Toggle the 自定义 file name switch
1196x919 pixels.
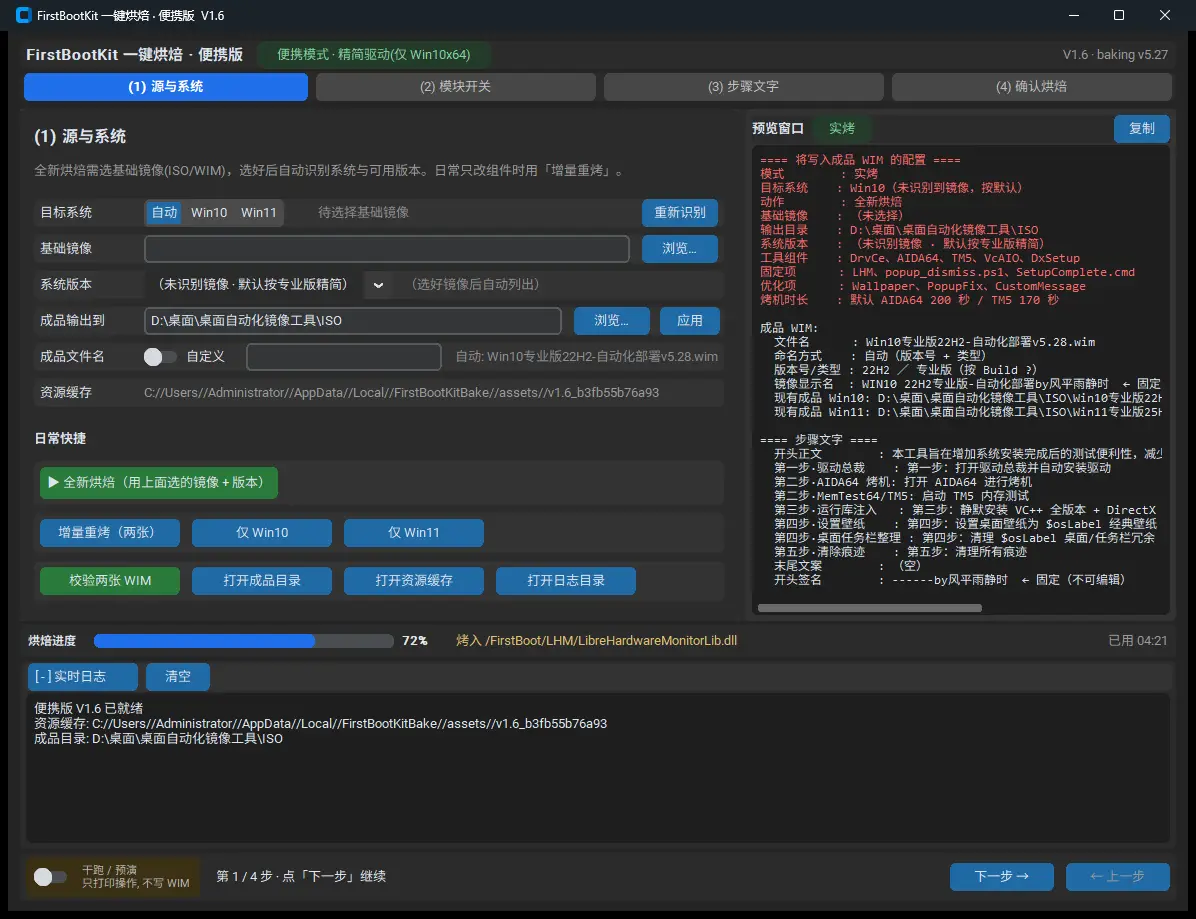pos(159,357)
